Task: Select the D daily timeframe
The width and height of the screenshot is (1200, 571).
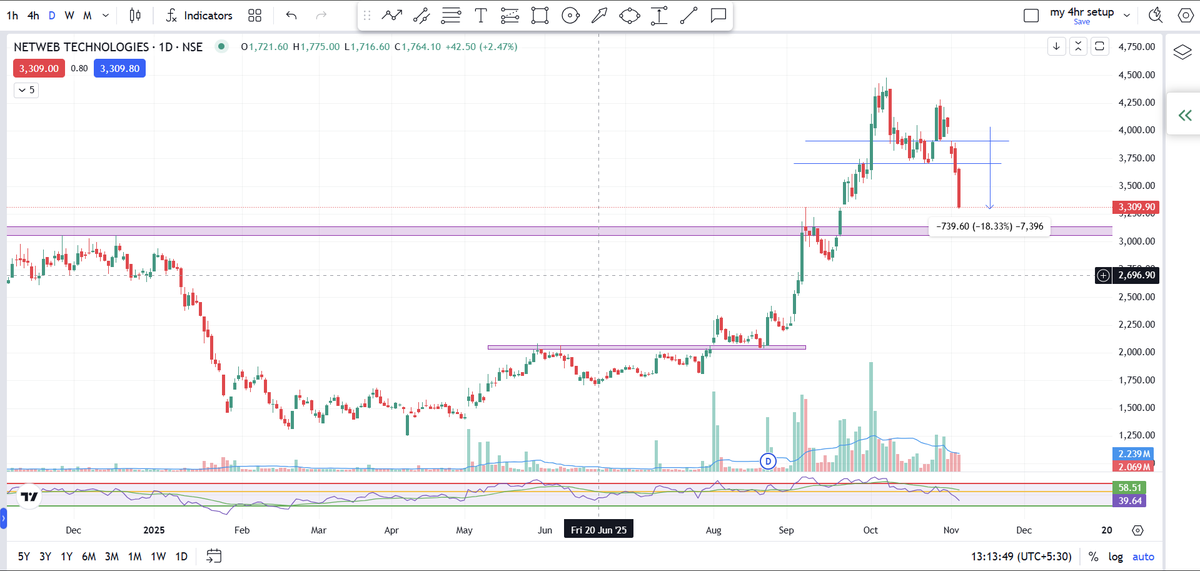Action: coord(53,16)
